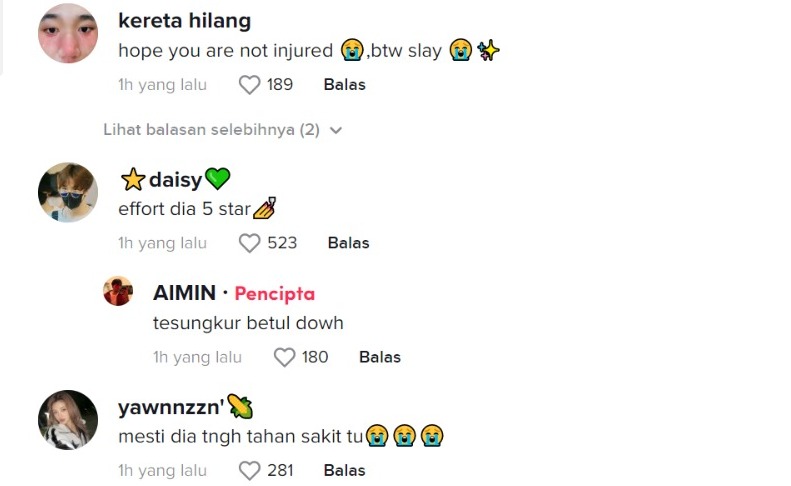This screenshot has height=486, width=791.
Task: Open daisy's profile avatar
Action: point(68,191)
